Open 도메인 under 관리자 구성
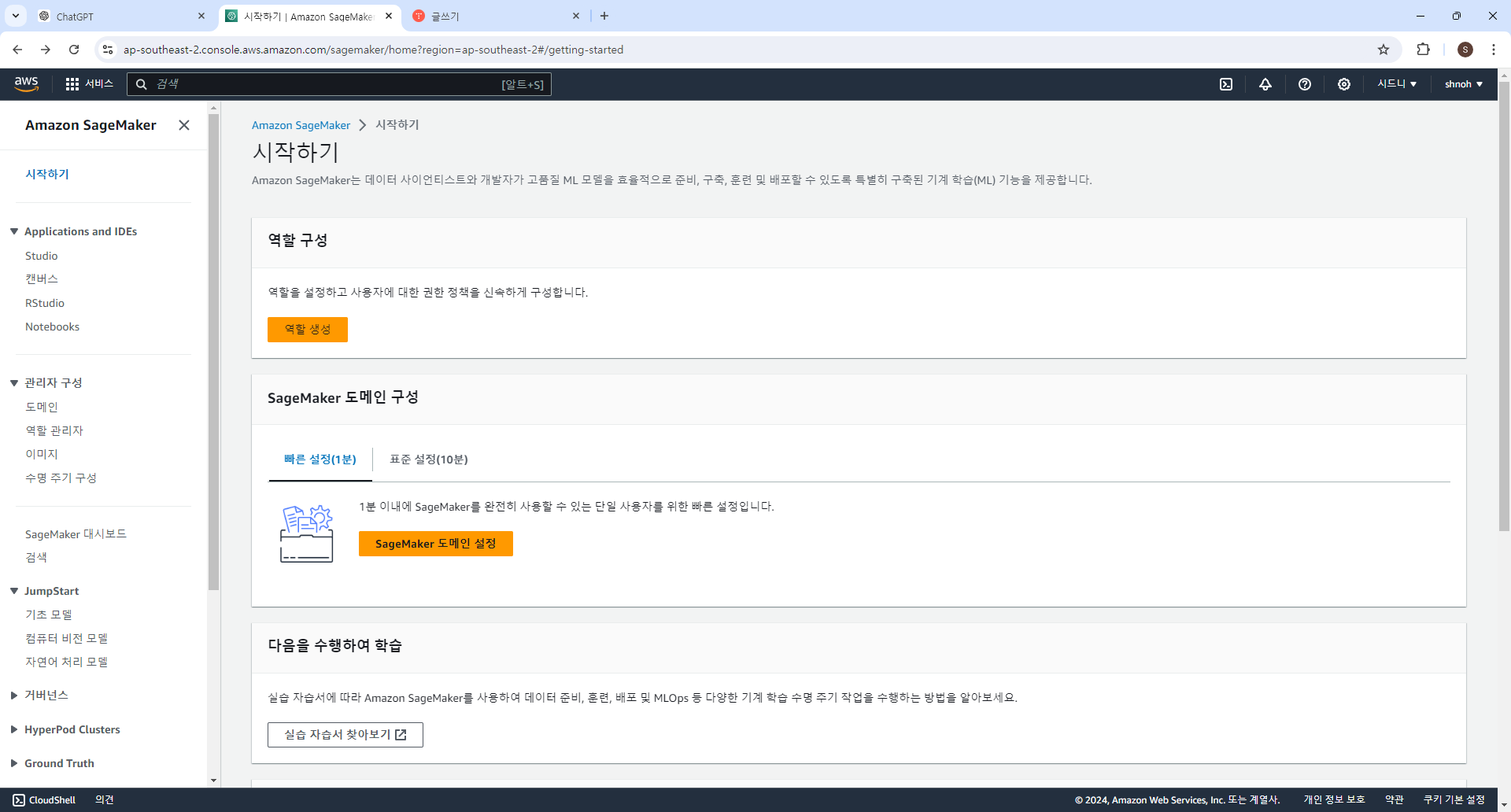This screenshot has height=812, width=1511. coord(42,407)
